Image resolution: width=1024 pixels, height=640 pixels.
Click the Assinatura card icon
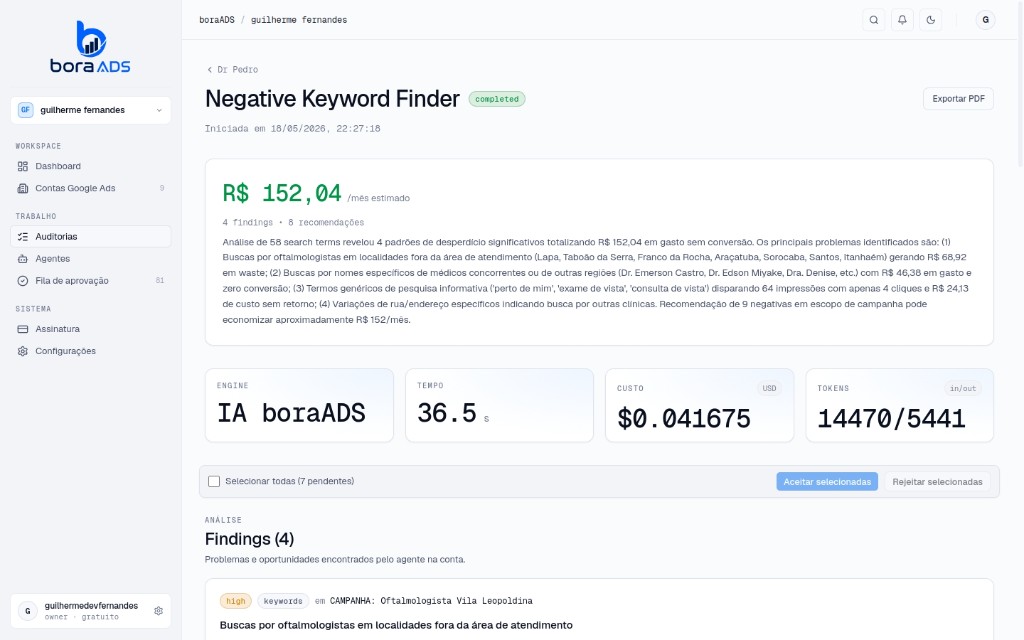(x=23, y=329)
